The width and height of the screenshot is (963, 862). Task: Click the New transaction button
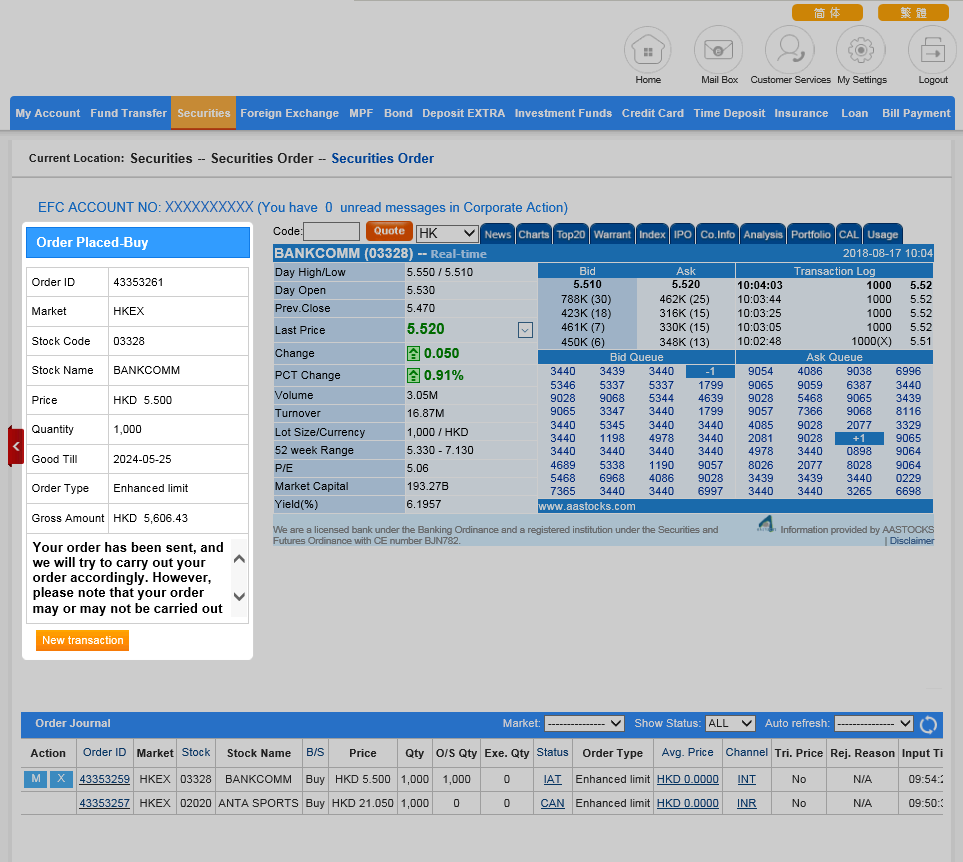83,640
